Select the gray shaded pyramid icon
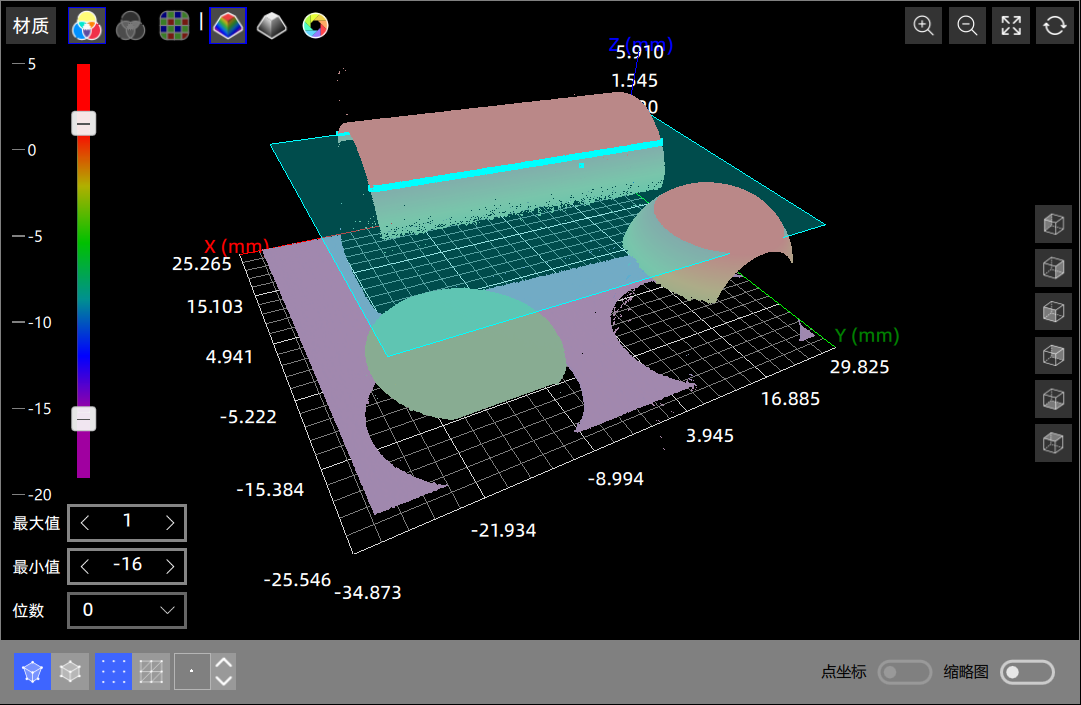Viewport: 1081px width, 705px height. point(271,26)
